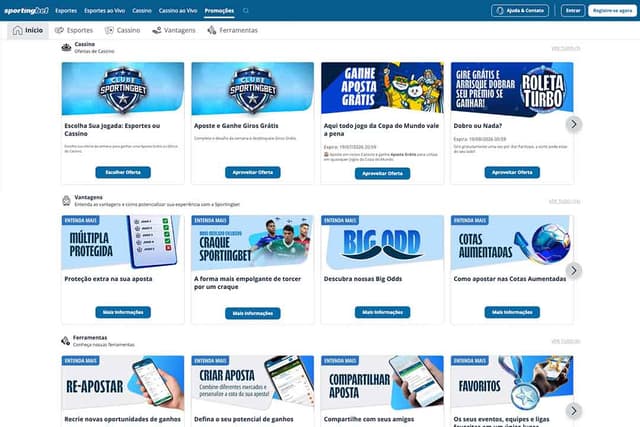Click the Sportingbet logo

coord(27,11)
